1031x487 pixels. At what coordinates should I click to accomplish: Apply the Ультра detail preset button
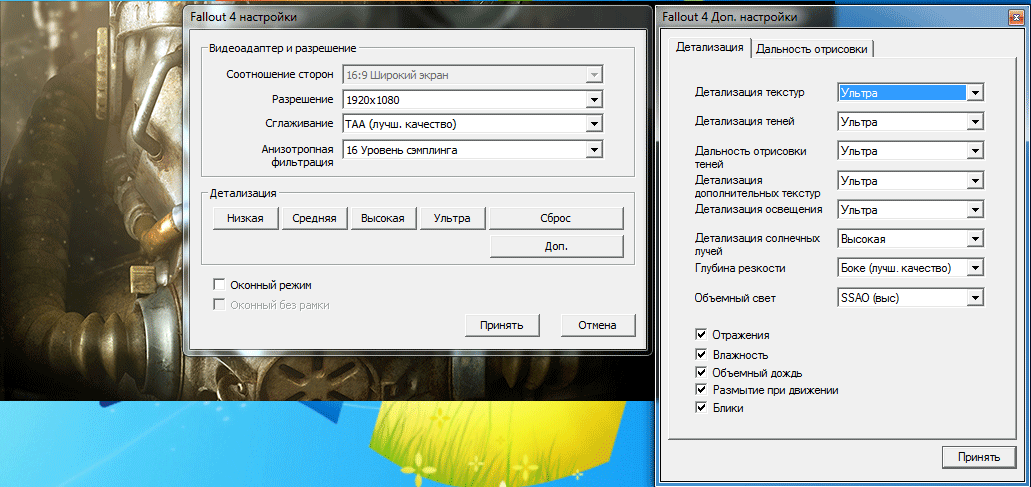click(452, 218)
